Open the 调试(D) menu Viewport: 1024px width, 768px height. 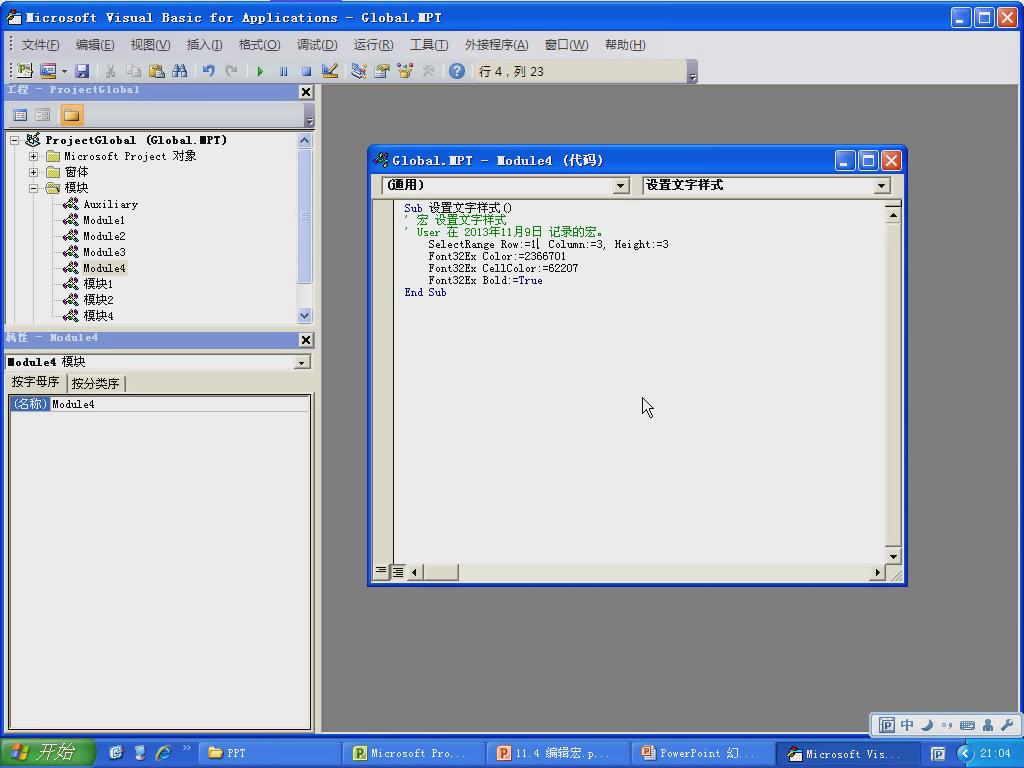pos(317,44)
